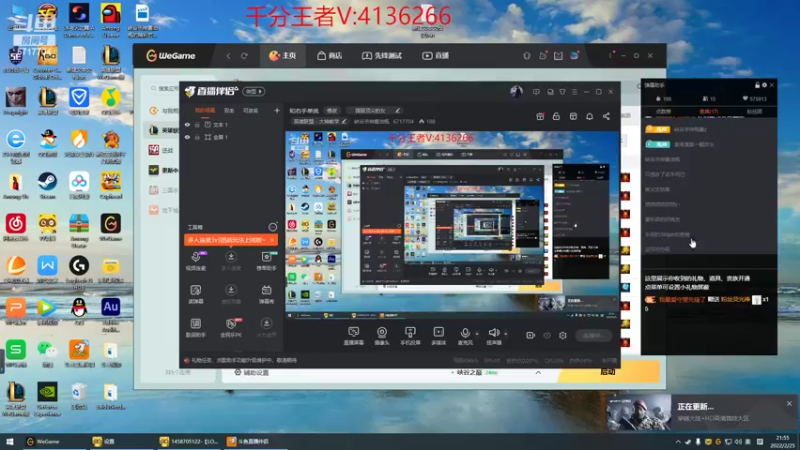Screen dimensions: 800x450
Task: Open 辅助设置 in WeGame
Action: [252, 372]
